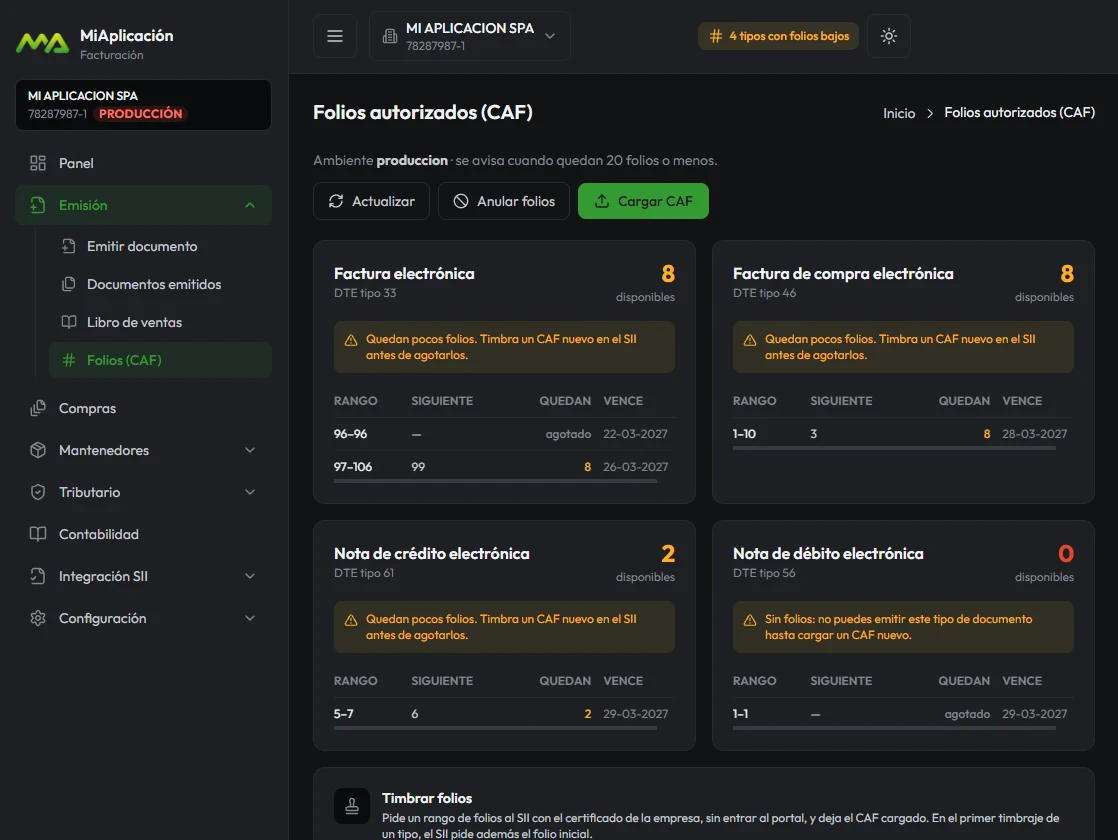Click the Libro de ventas book icon
This screenshot has height=840, width=1118.
pos(68,322)
